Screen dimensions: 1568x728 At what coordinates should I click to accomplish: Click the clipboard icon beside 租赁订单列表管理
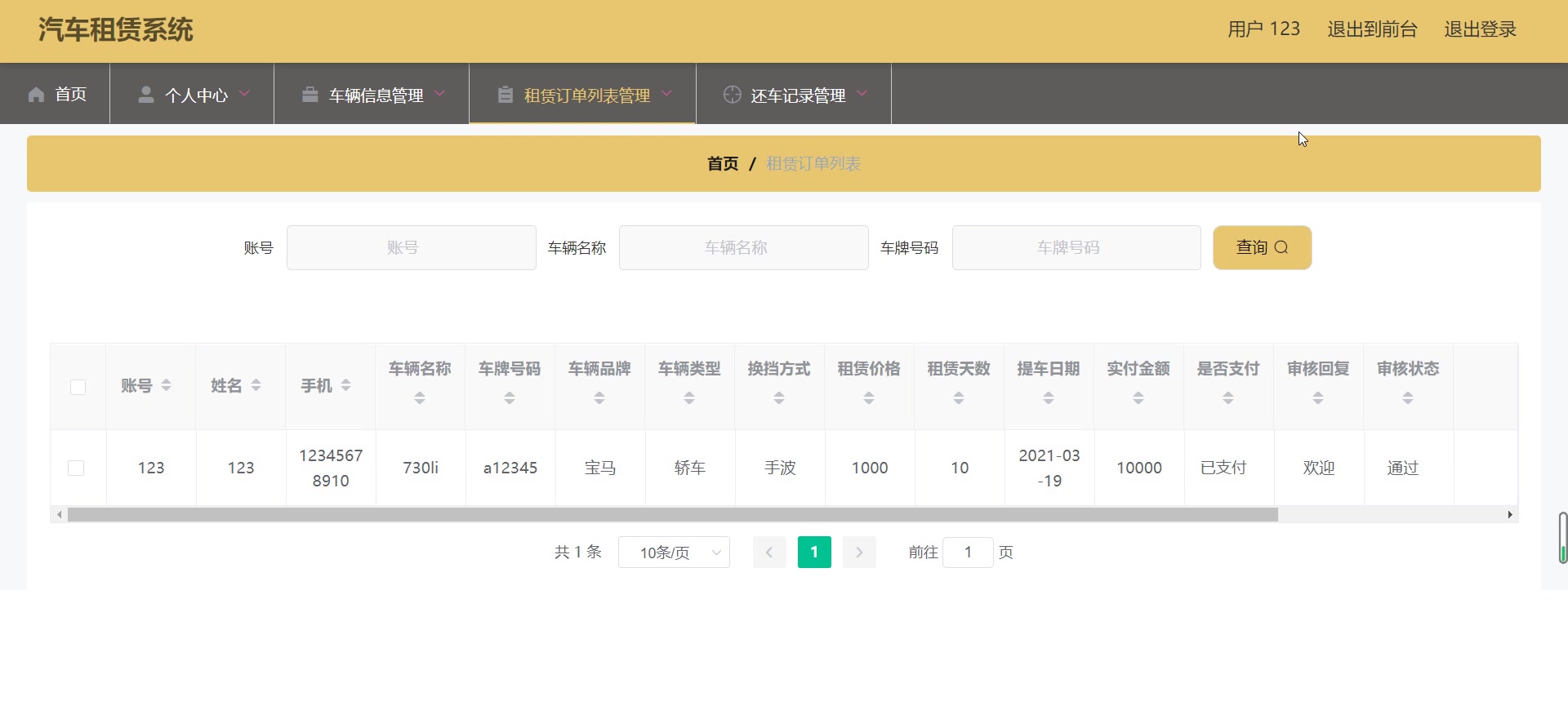[x=506, y=95]
